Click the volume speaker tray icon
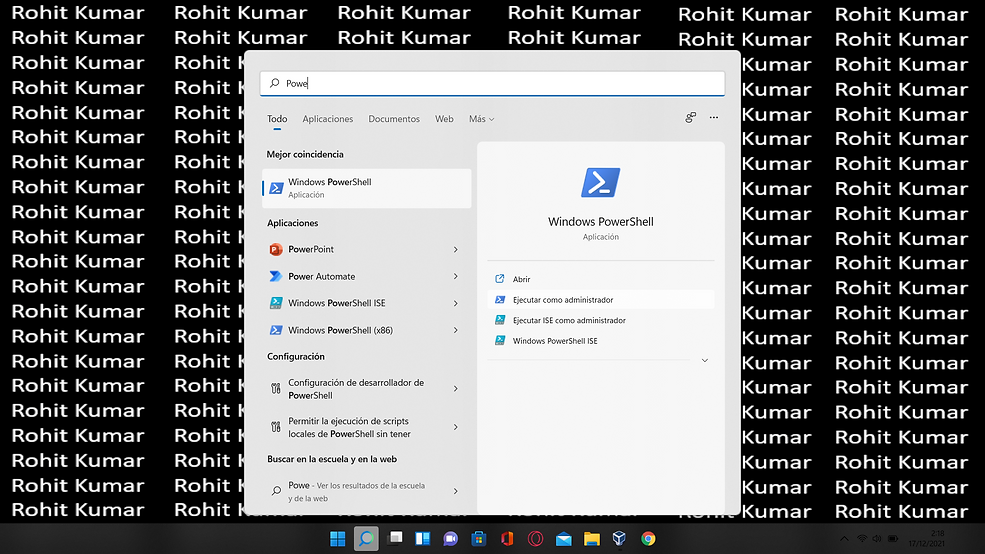Viewport: 985px width, 554px height. [877, 539]
